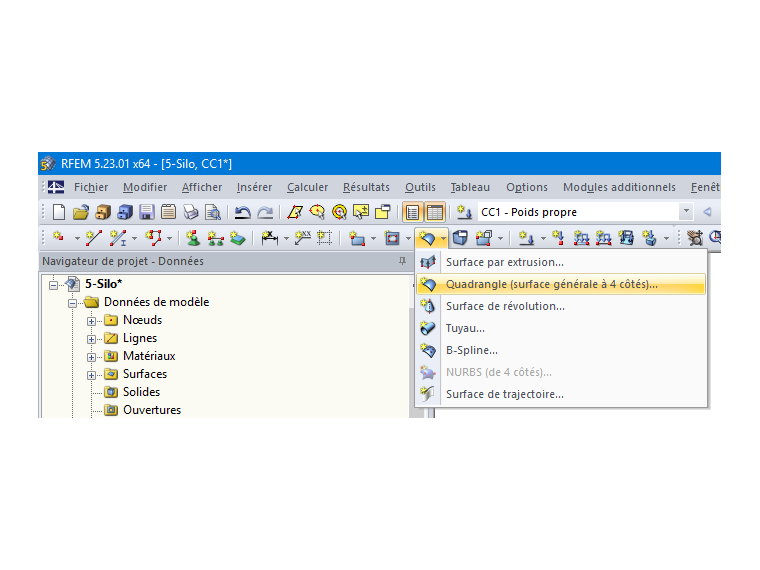Screen dimensions: 760x570
Task: Print with the printer icon
Action: (190, 212)
